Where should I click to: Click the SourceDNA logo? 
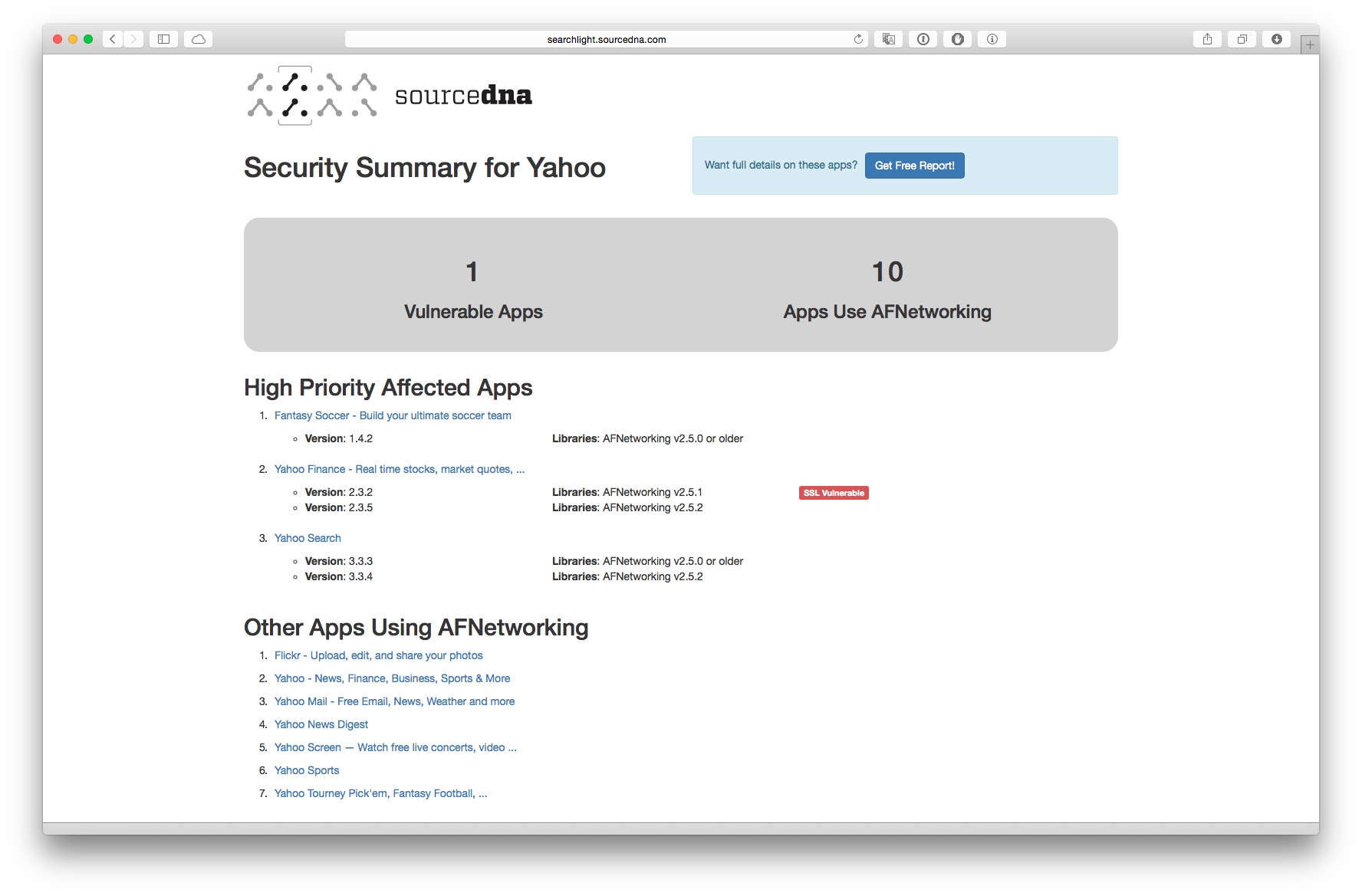(389, 96)
